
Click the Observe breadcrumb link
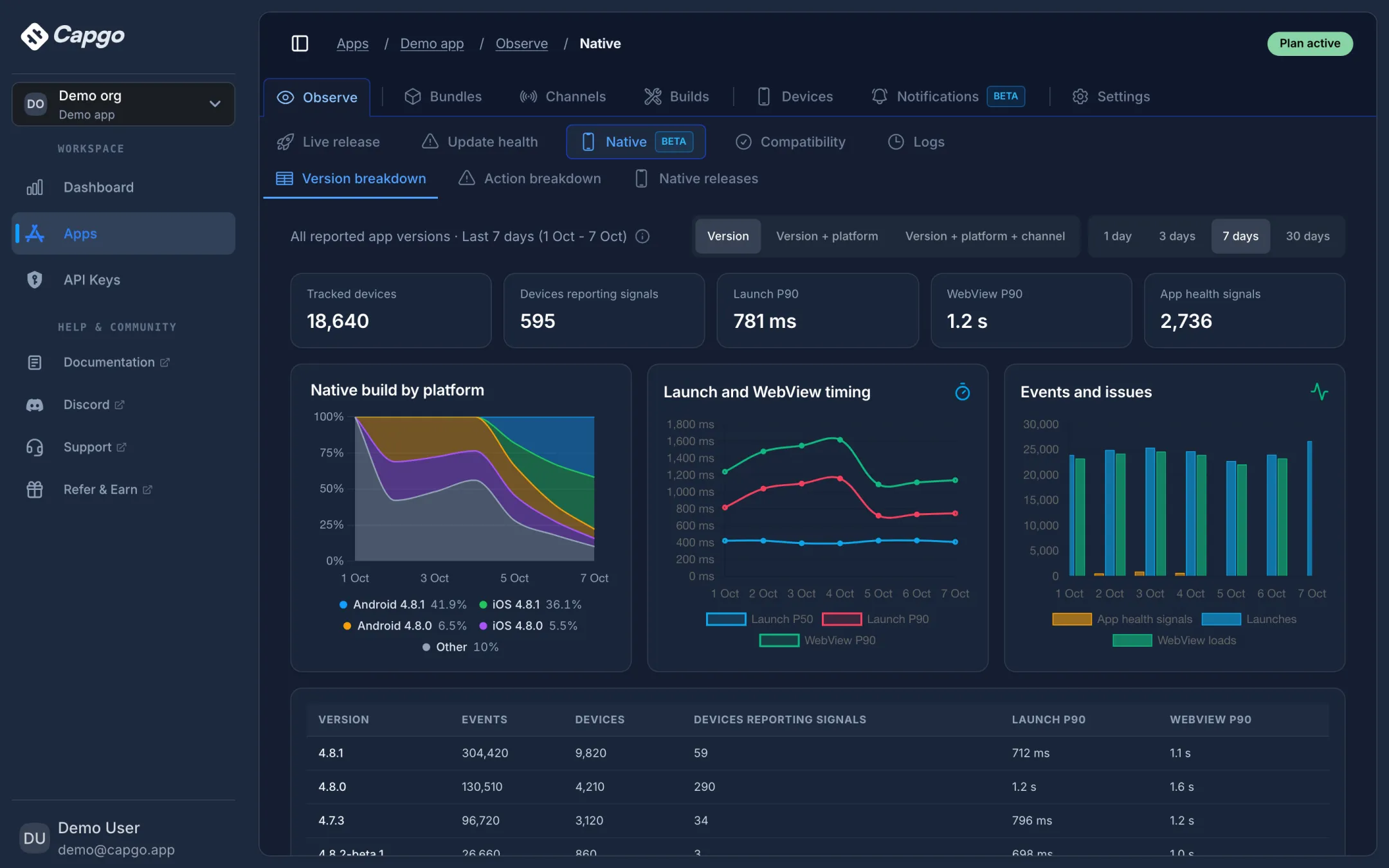522,43
